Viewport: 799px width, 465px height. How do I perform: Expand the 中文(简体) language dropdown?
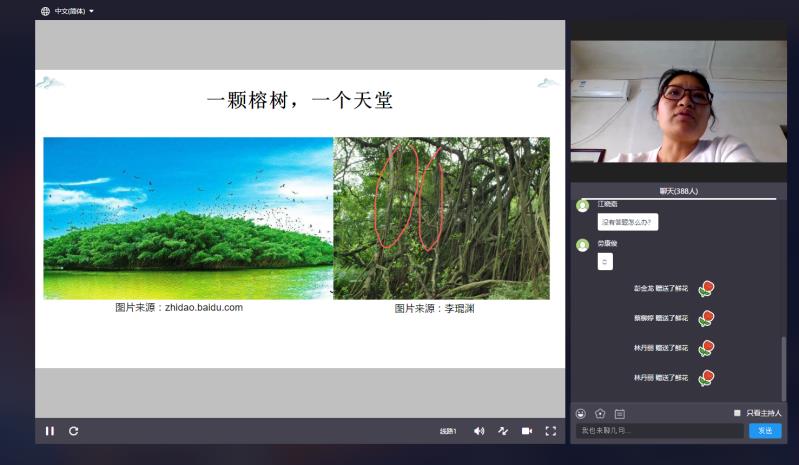coord(75,11)
